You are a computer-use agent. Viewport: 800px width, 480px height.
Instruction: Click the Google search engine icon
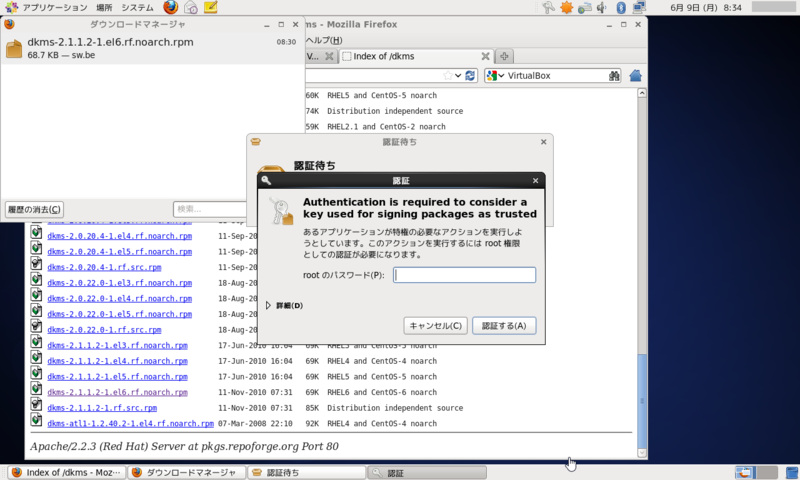pyautogui.click(x=491, y=75)
